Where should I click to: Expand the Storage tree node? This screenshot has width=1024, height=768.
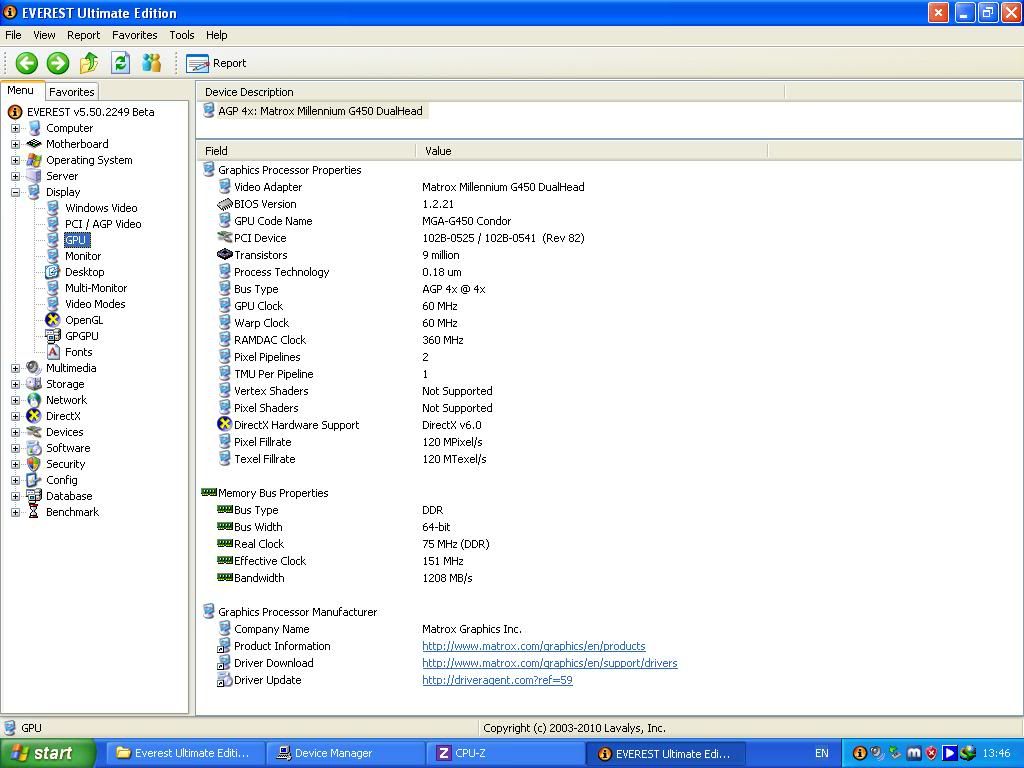click(x=15, y=385)
